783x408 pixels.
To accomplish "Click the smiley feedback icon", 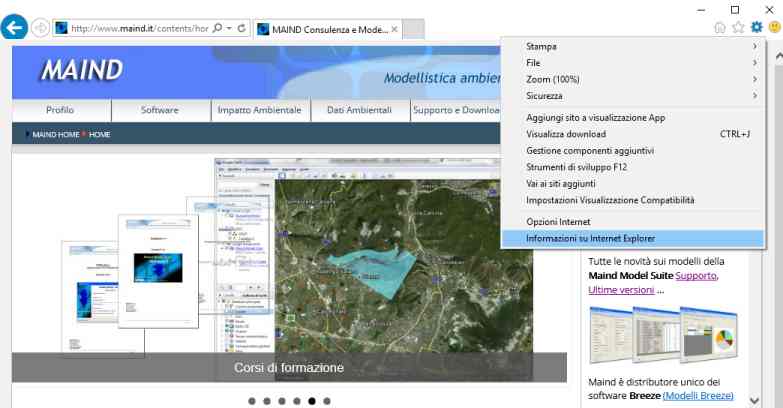I will click(x=775, y=27).
